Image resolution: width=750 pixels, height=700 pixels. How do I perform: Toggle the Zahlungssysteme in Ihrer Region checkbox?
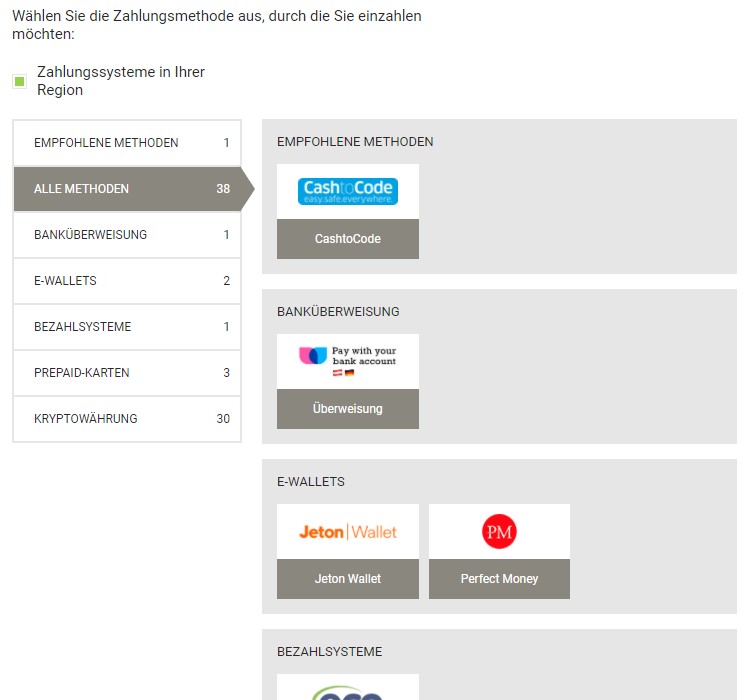tap(20, 81)
